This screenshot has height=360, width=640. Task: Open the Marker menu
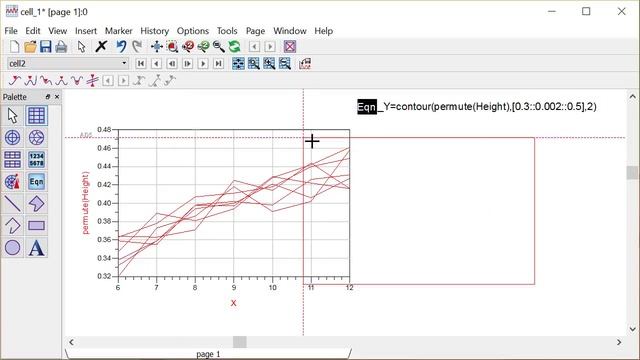[118, 31]
